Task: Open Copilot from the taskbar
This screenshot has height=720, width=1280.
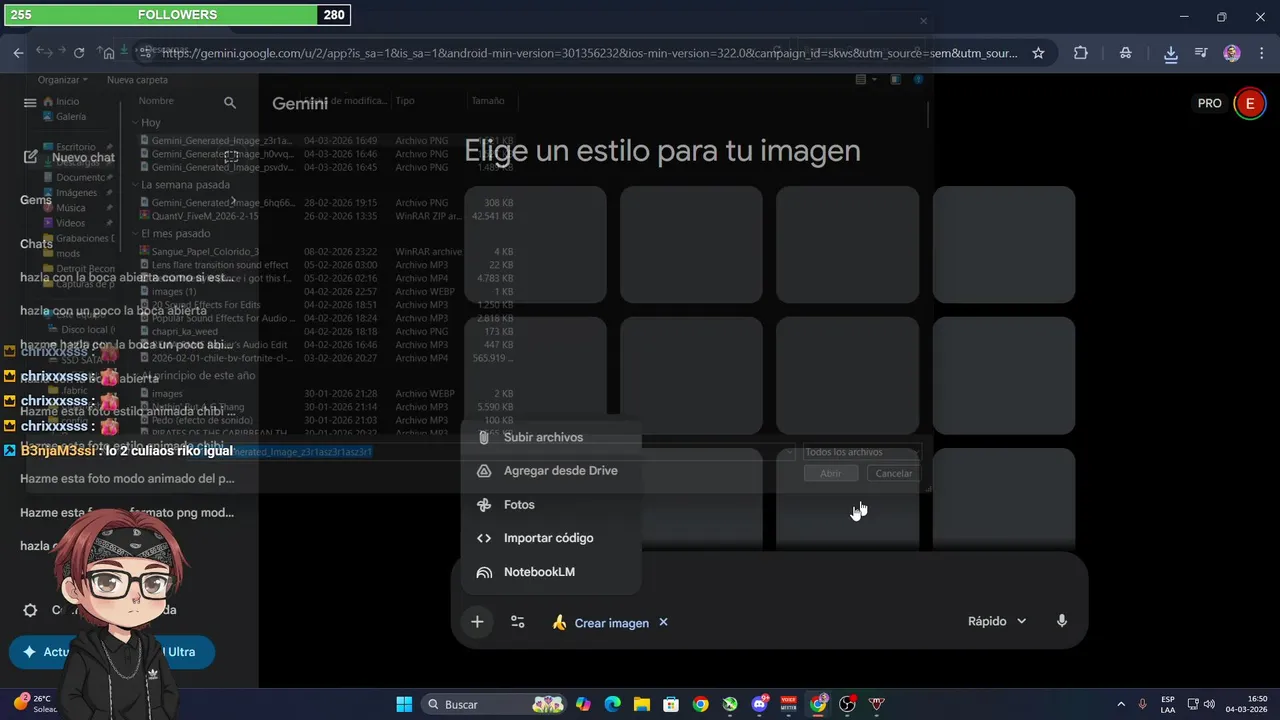Action: coord(583,704)
